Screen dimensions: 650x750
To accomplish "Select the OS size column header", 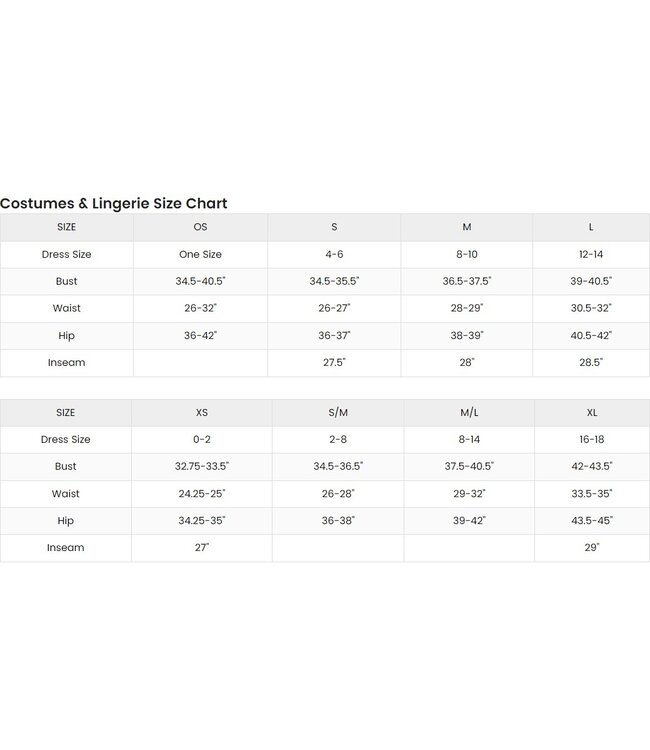I will 200,227.
